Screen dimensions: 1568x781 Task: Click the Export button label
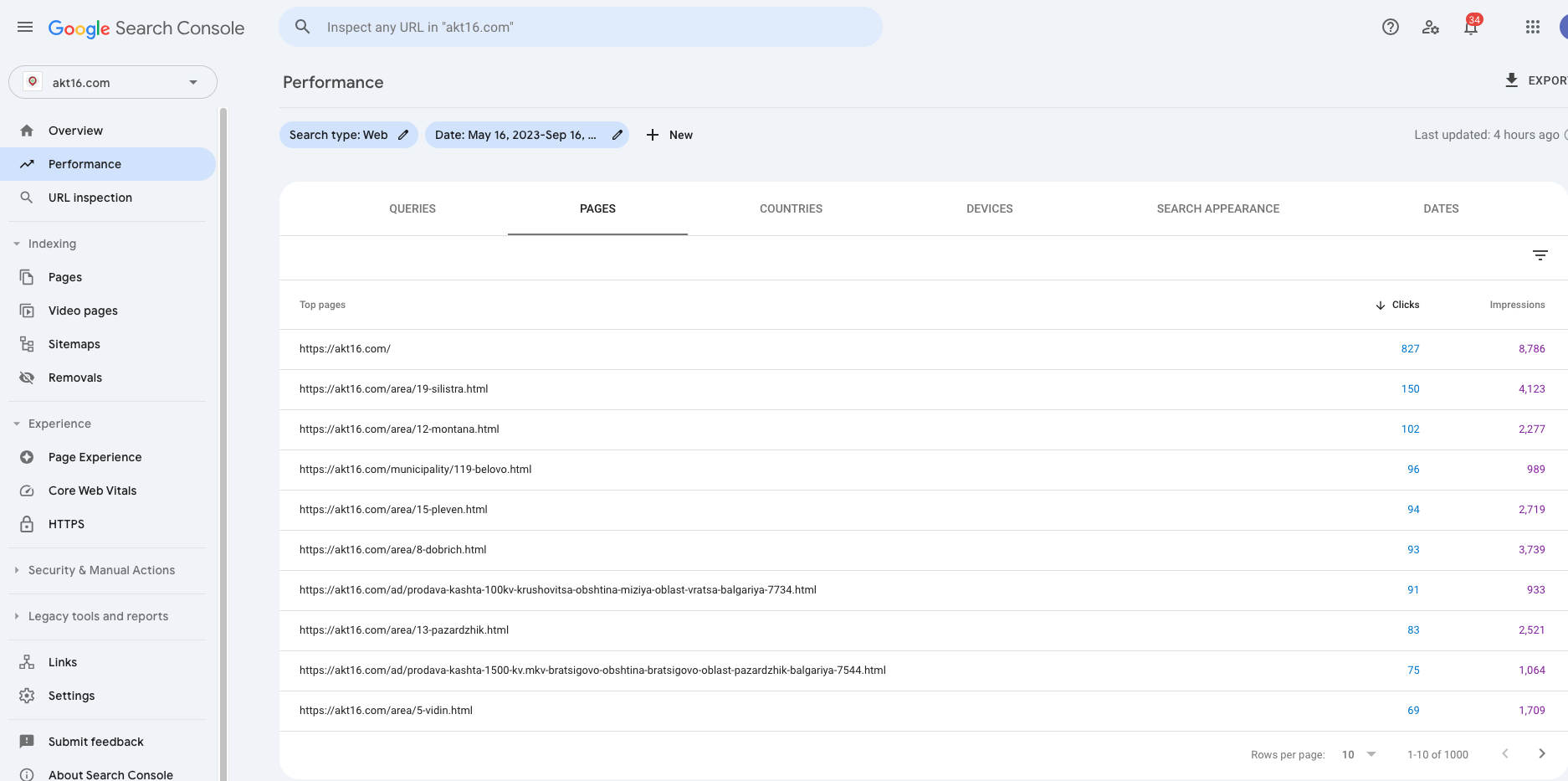1547,80
